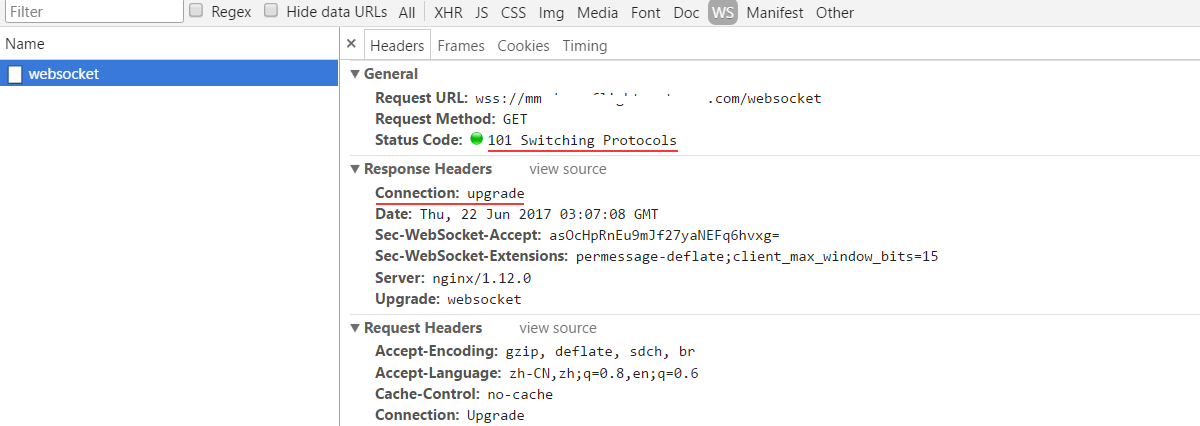Select the Headers tab
The width and height of the screenshot is (1200, 426).
(x=397, y=45)
